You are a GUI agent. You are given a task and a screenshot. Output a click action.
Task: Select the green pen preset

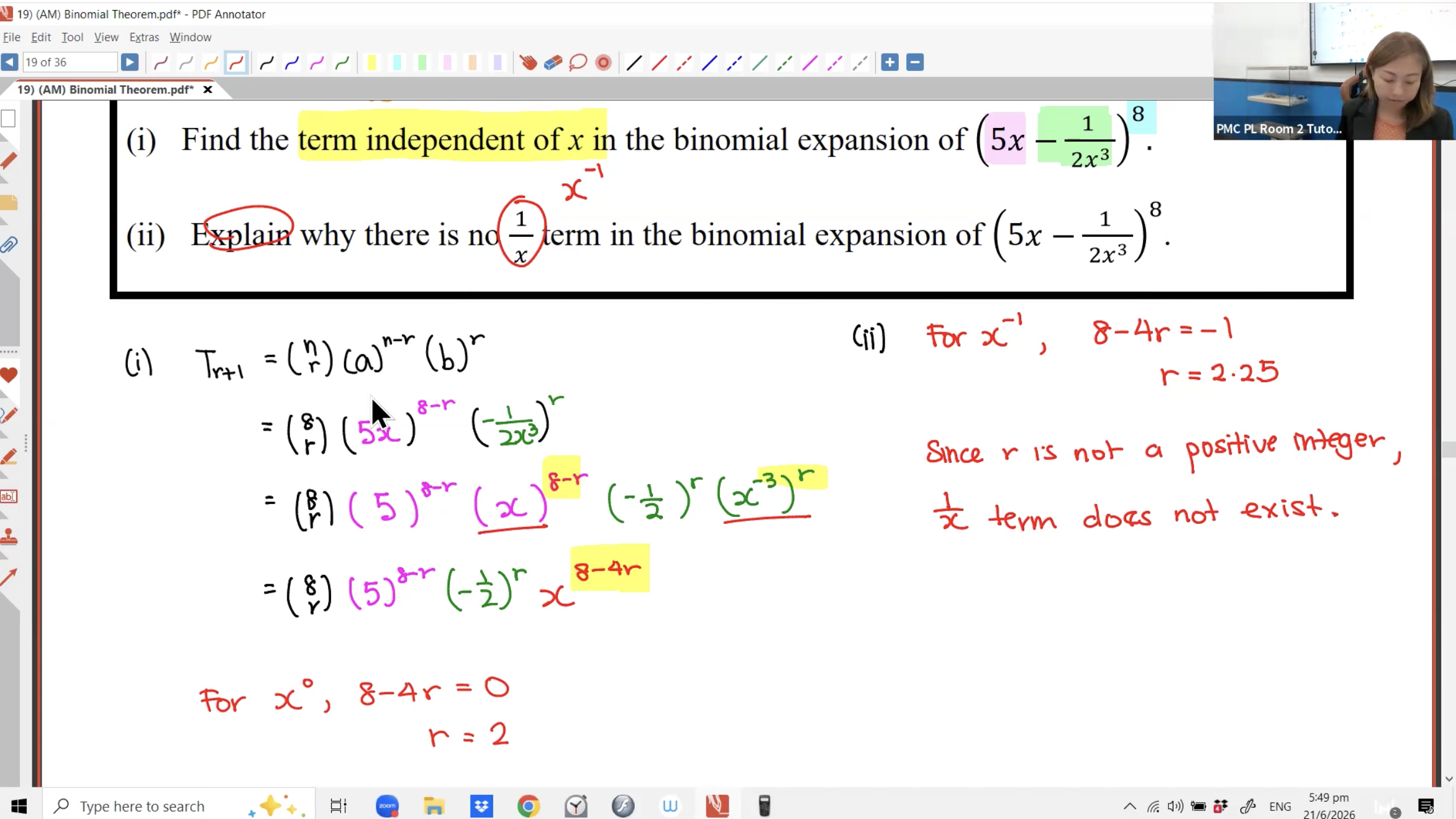tap(342, 62)
